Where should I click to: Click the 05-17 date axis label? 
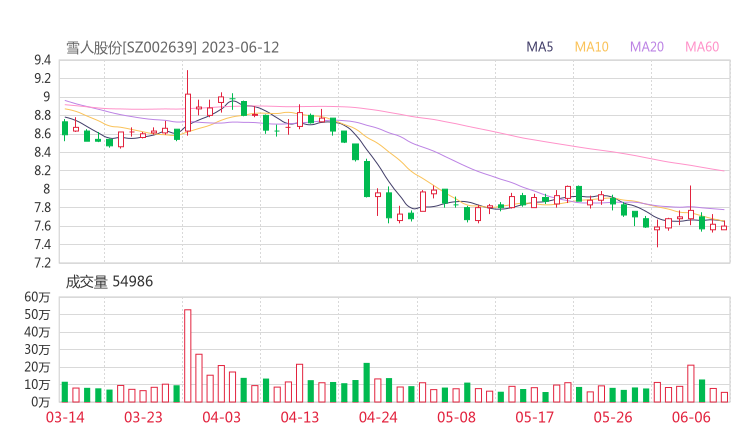534,417
